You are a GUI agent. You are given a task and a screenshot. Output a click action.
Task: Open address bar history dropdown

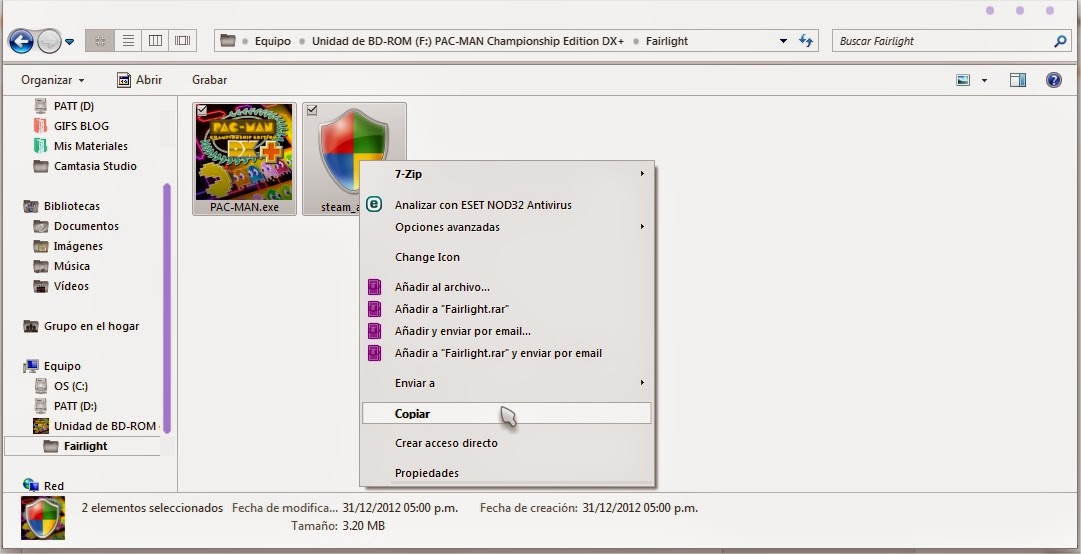point(783,41)
